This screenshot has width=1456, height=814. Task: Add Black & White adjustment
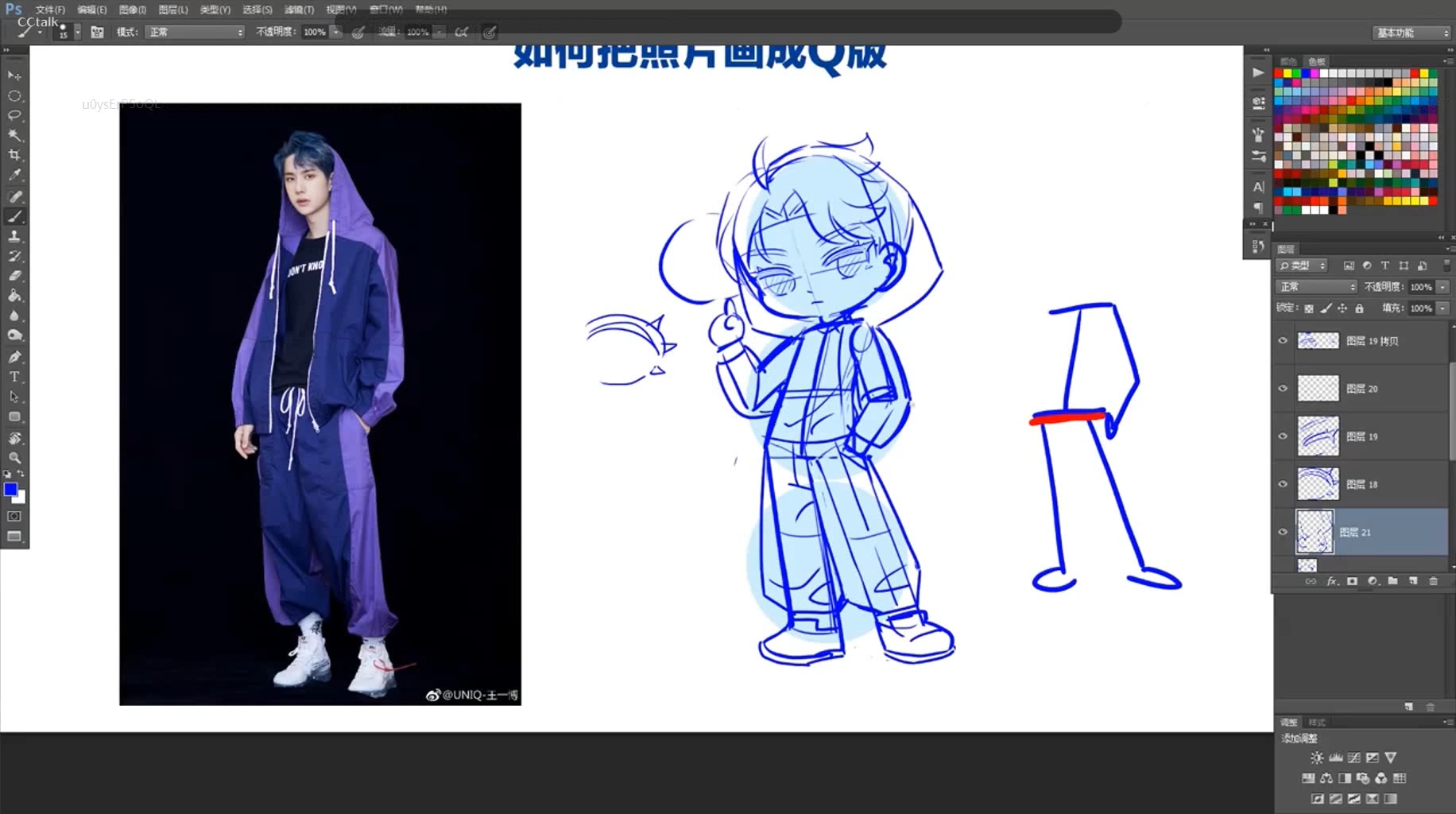[x=1345, y=778]
